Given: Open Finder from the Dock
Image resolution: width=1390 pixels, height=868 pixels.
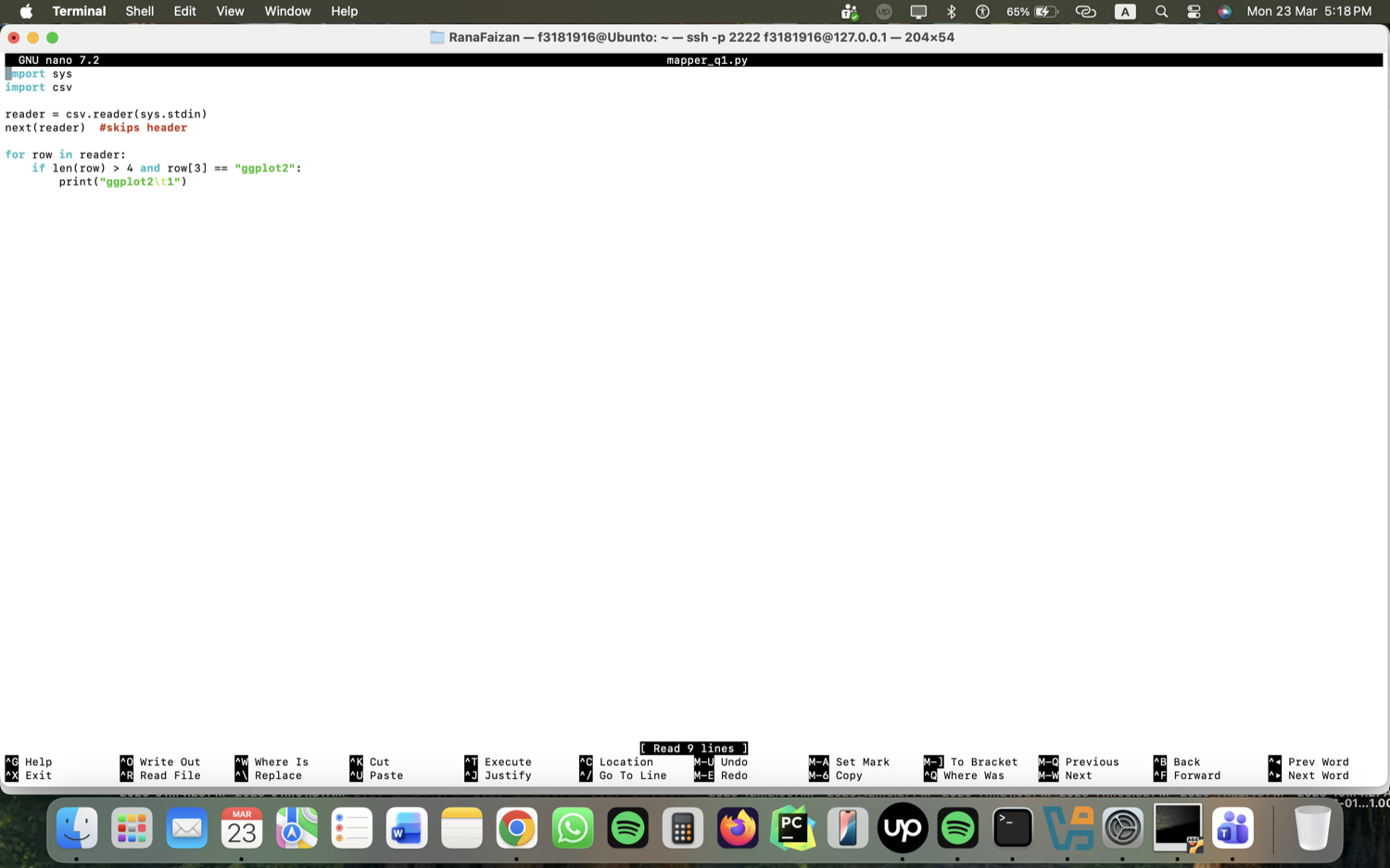Looking at the screenshot, I should 77,828.
